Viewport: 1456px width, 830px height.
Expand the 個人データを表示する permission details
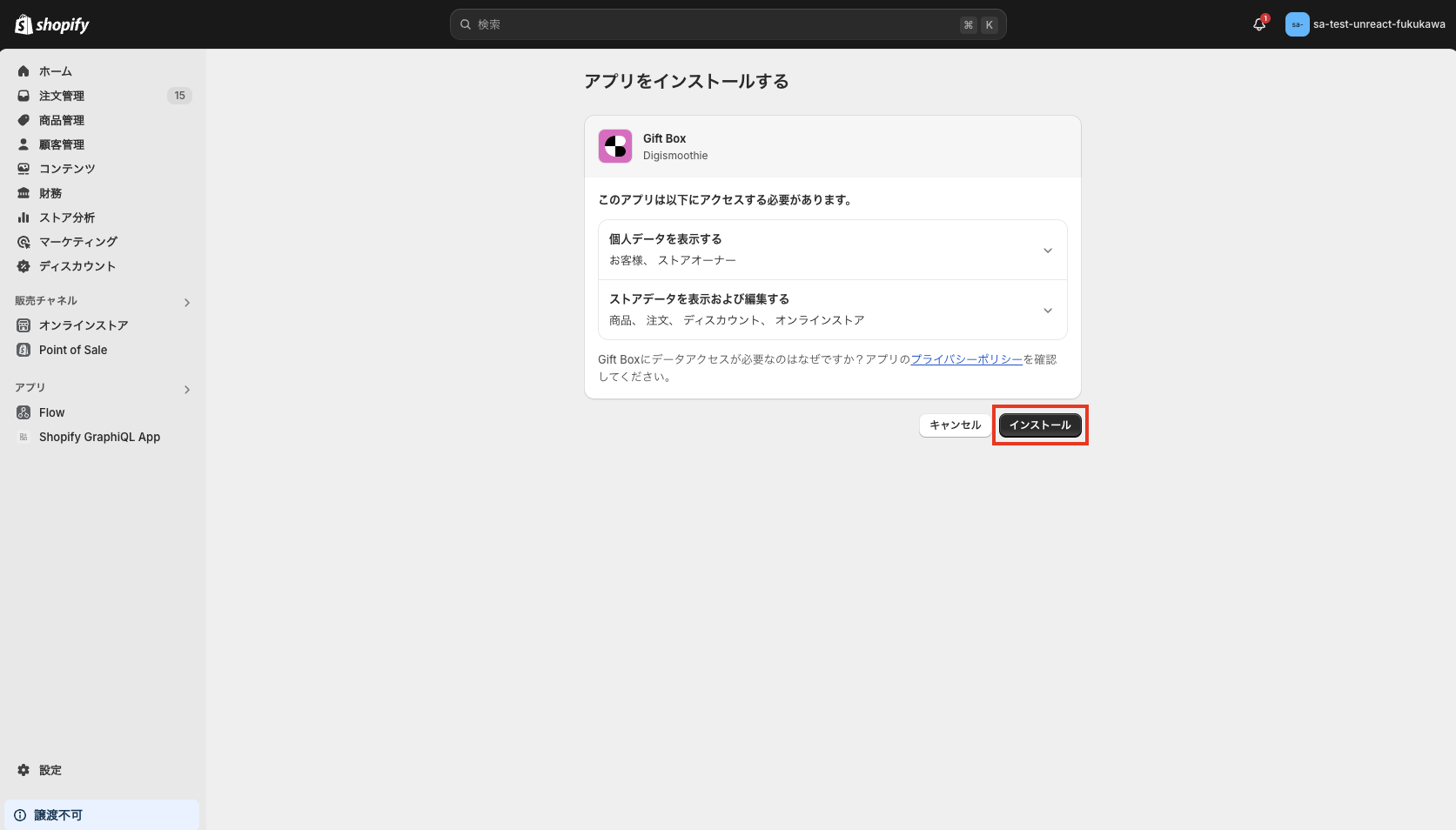[x=1047, y=250]
